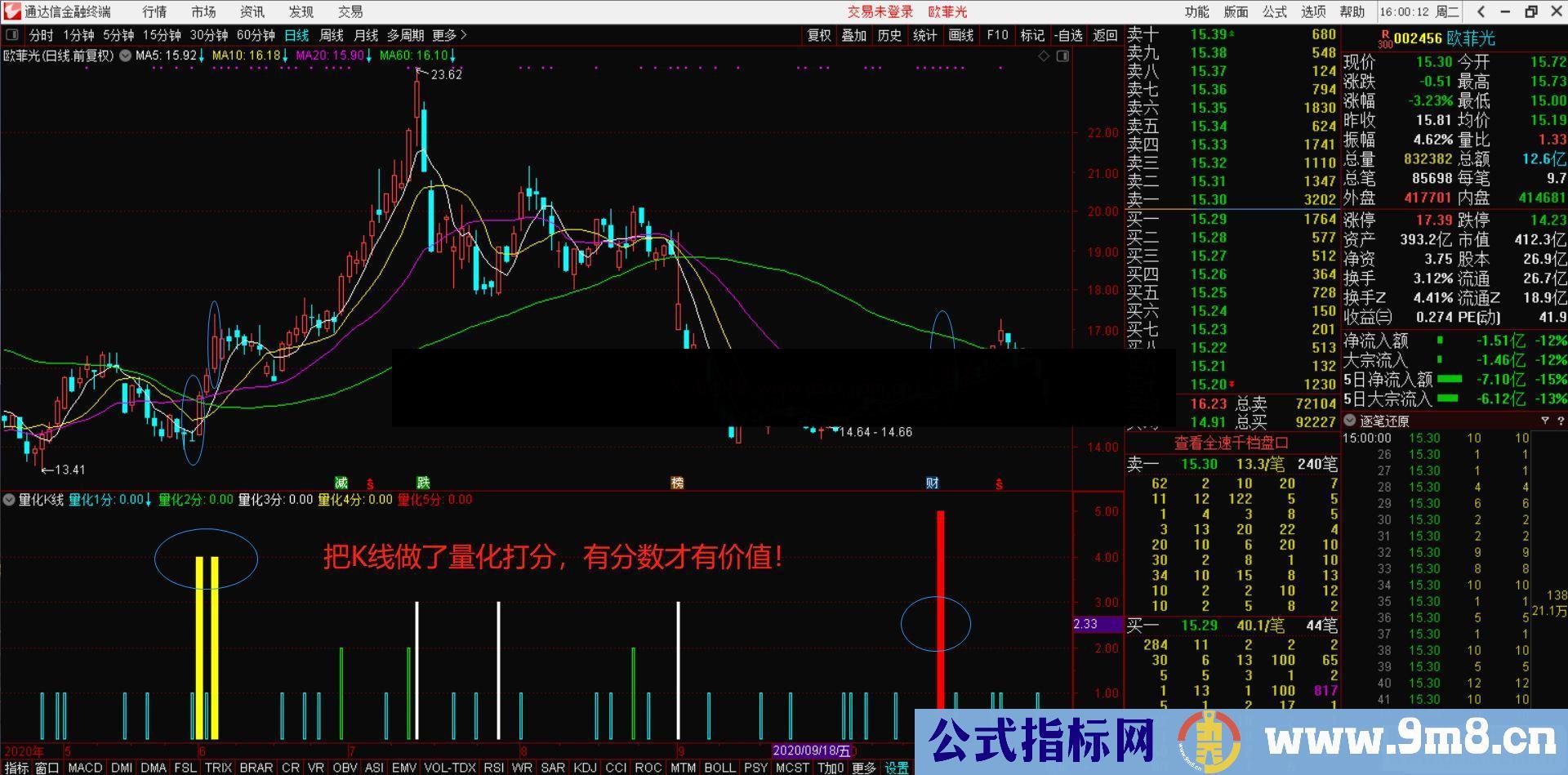Click the 减 event marker on chart

click(x=341, y=483)
